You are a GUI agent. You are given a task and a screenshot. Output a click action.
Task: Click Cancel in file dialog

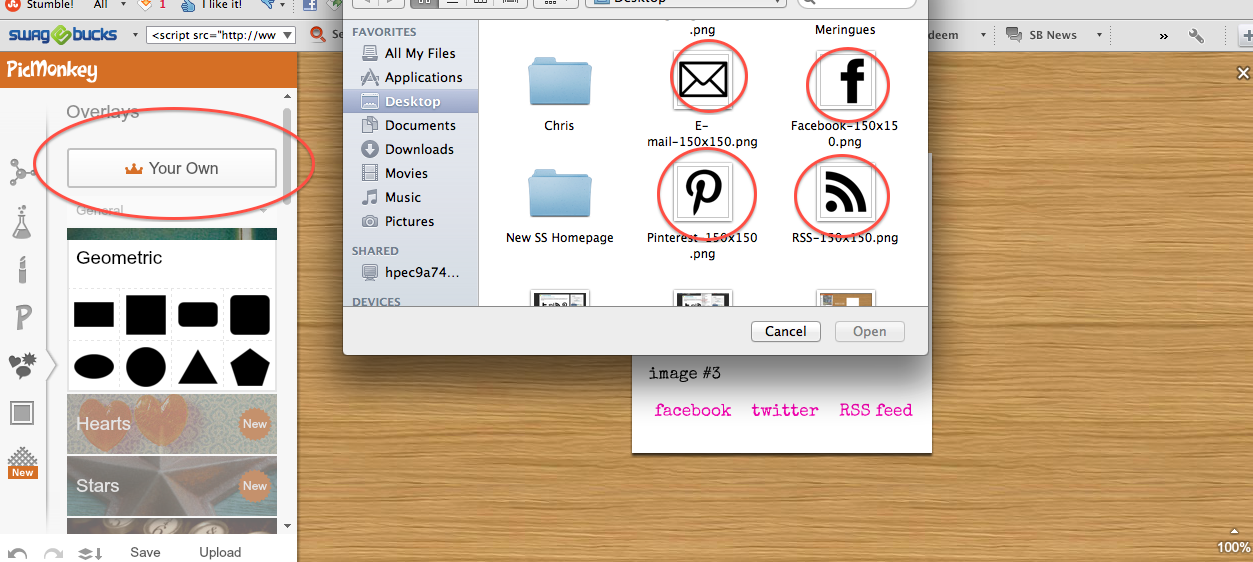click(x=786, y=332)
